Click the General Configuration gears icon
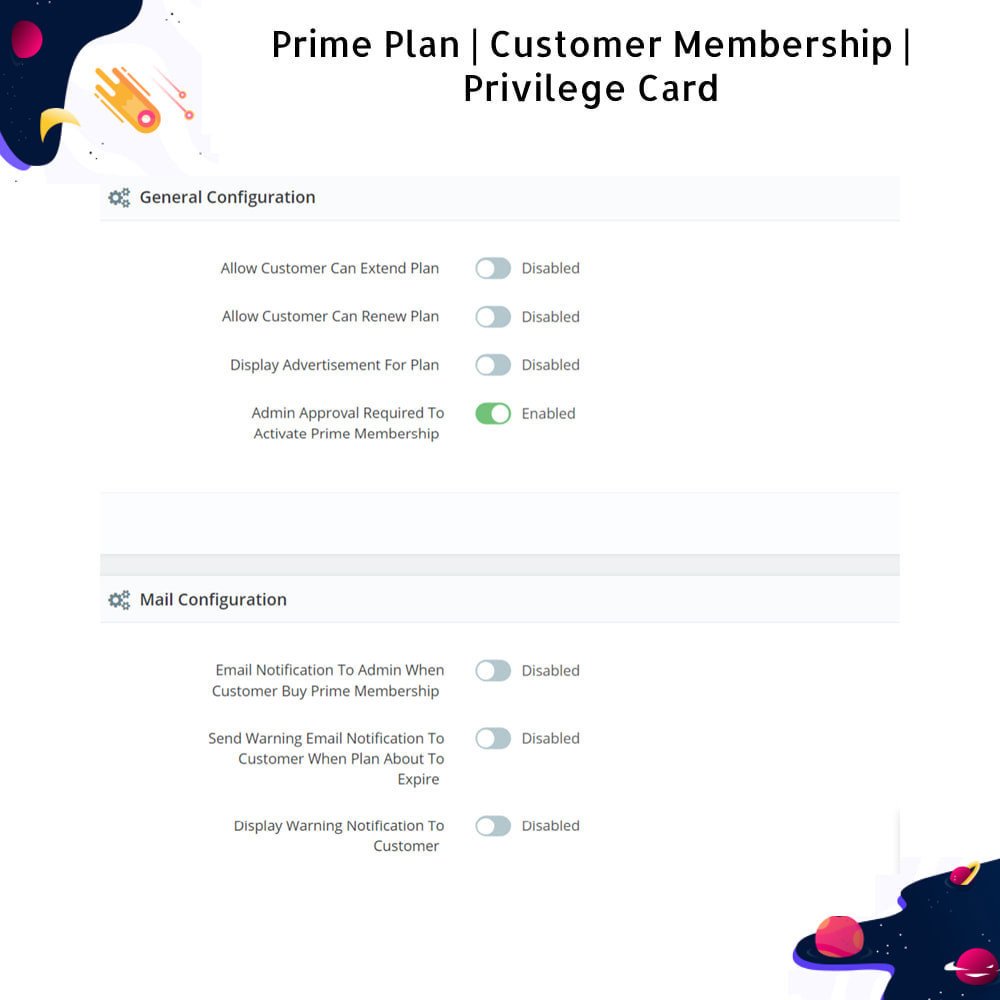This screenshot has height=1000, width=1000. [119, 198]
